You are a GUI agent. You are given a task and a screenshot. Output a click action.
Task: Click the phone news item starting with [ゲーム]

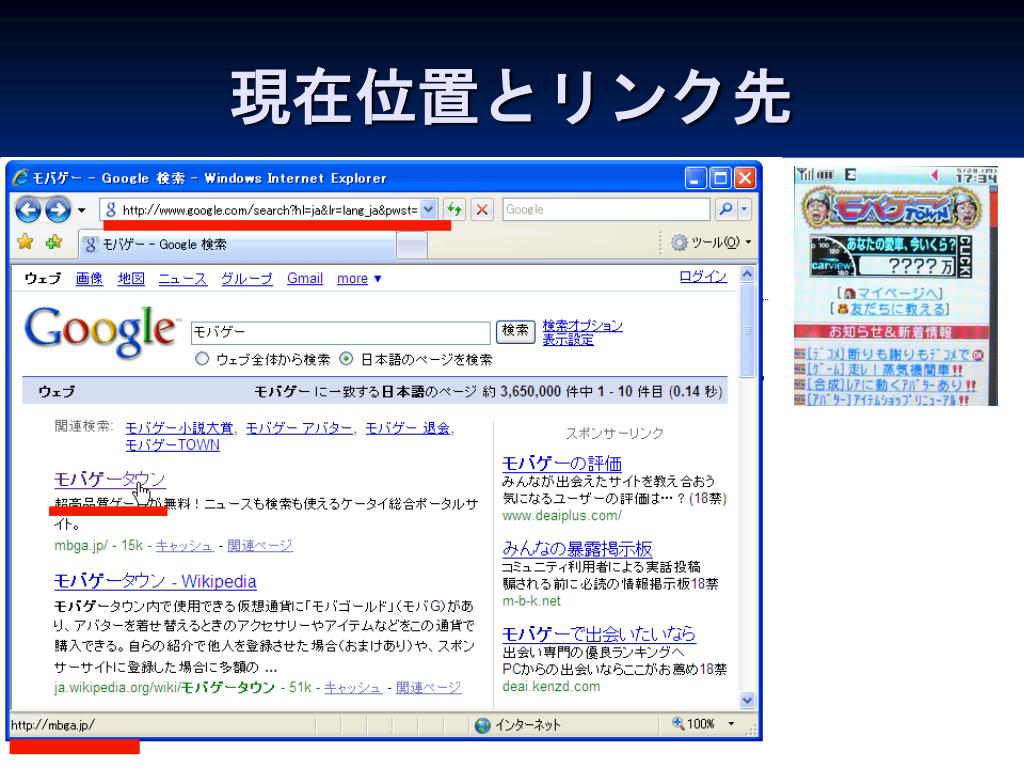(x=879, y=370)
